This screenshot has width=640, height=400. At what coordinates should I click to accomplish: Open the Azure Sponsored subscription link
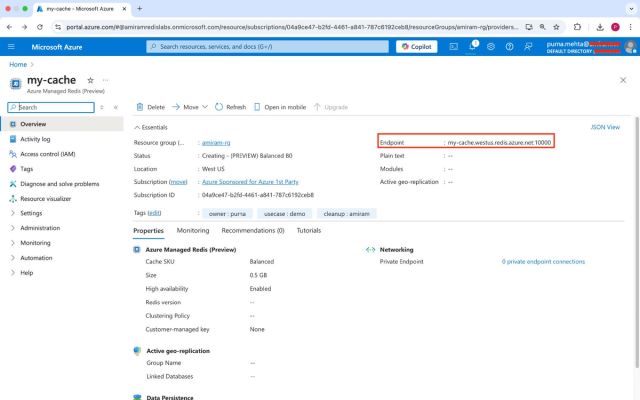click(x=250, y=182)
